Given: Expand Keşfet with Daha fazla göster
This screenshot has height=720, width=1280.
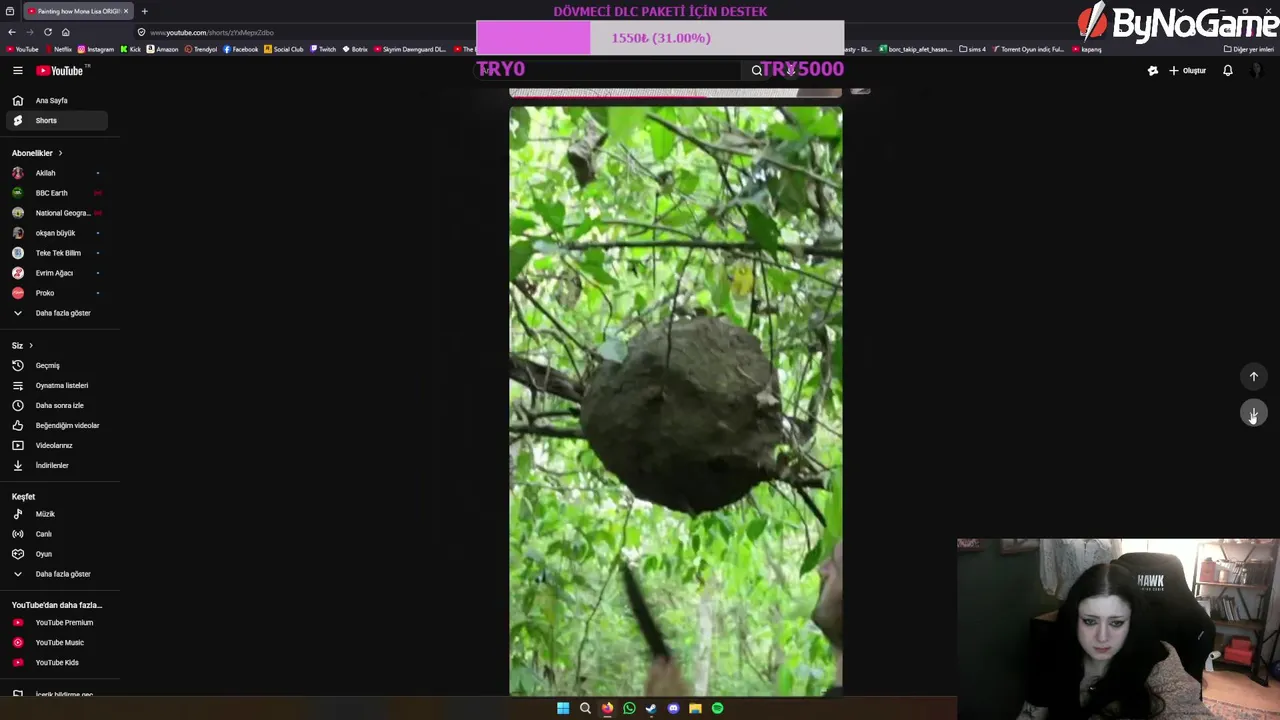Looking at the screenshot, I should point(56,574).
